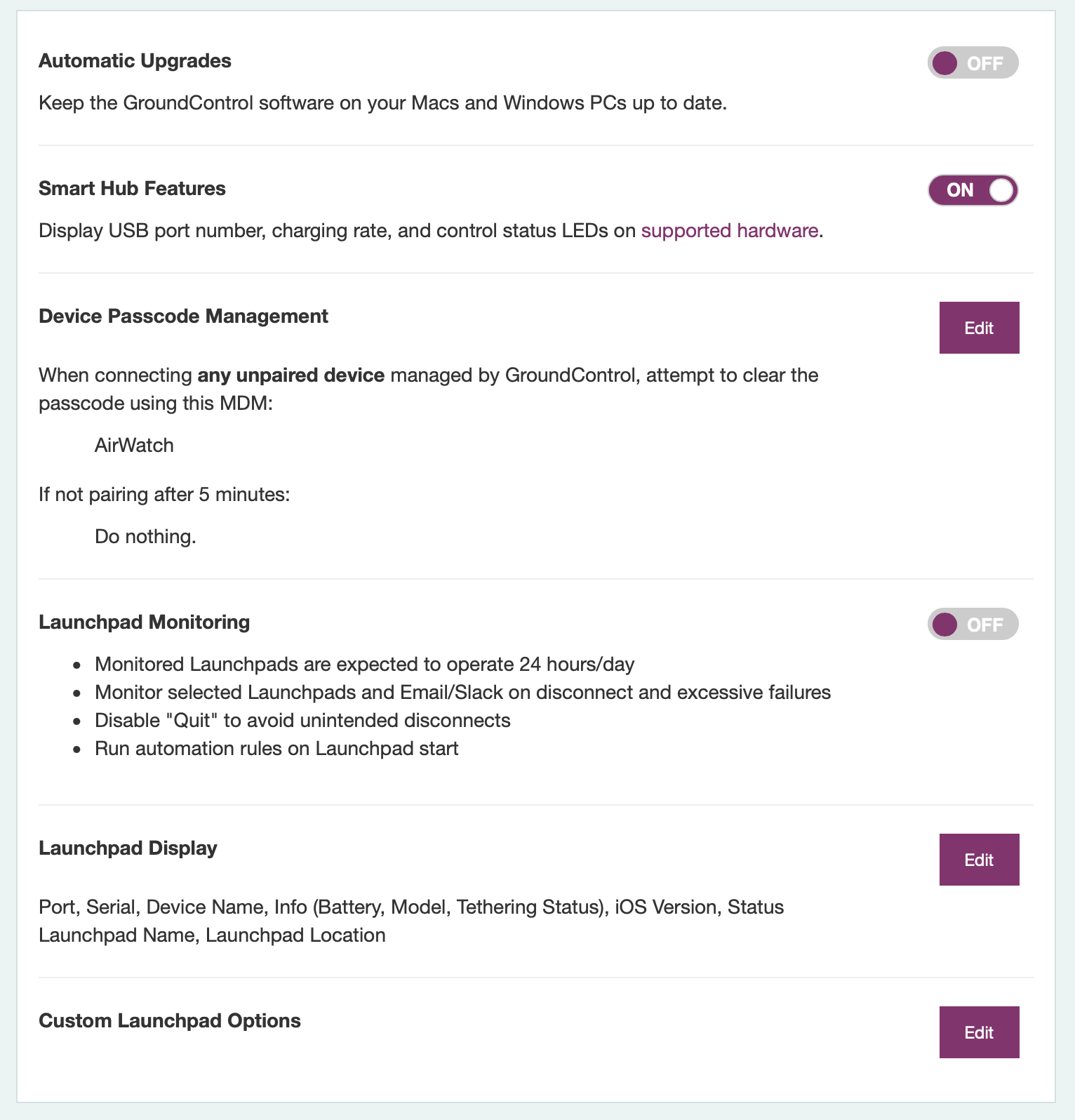
Task: Click the "Do nothing." action text
Action: pyautogui.click(x=145, y=537)
